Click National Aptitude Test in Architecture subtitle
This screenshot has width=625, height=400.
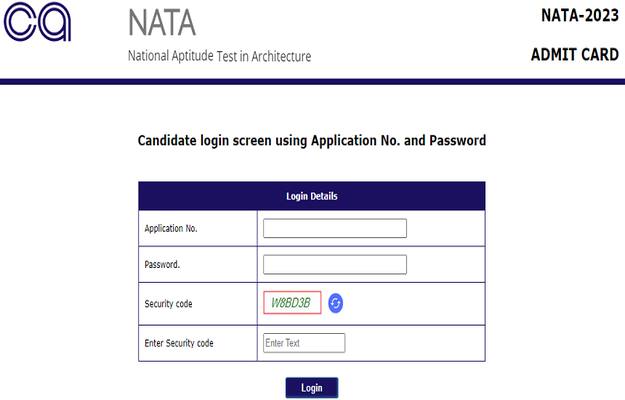point(219,56)
